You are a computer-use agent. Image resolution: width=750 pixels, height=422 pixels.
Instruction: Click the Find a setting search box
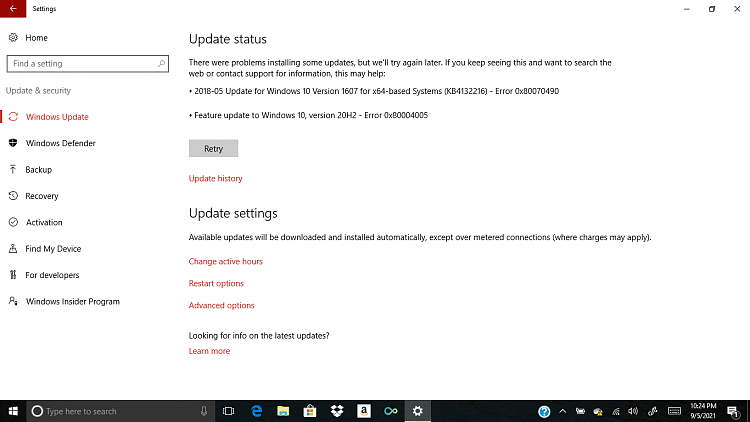click(88, 64)
